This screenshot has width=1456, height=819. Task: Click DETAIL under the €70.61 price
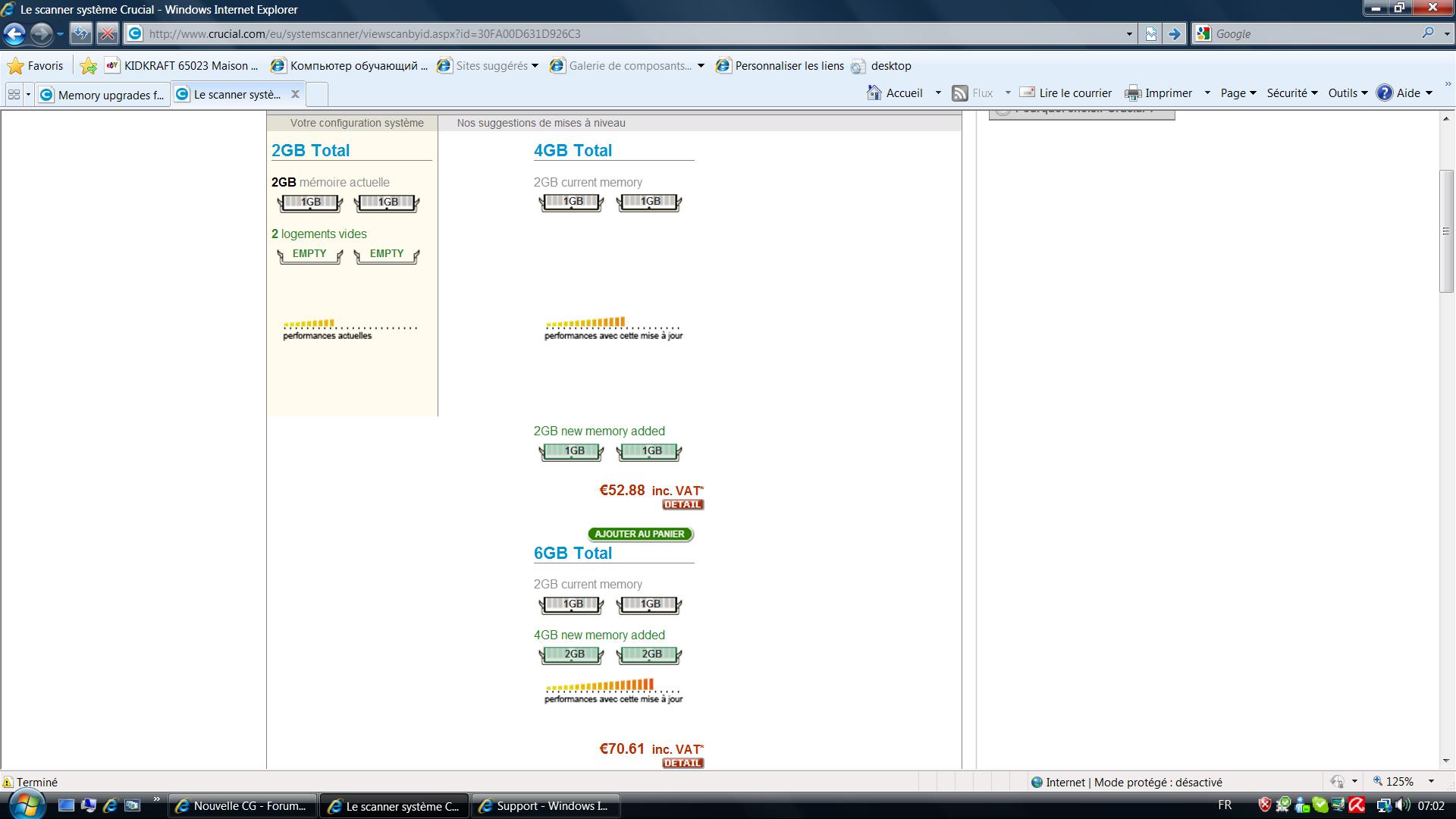(682, 763)
